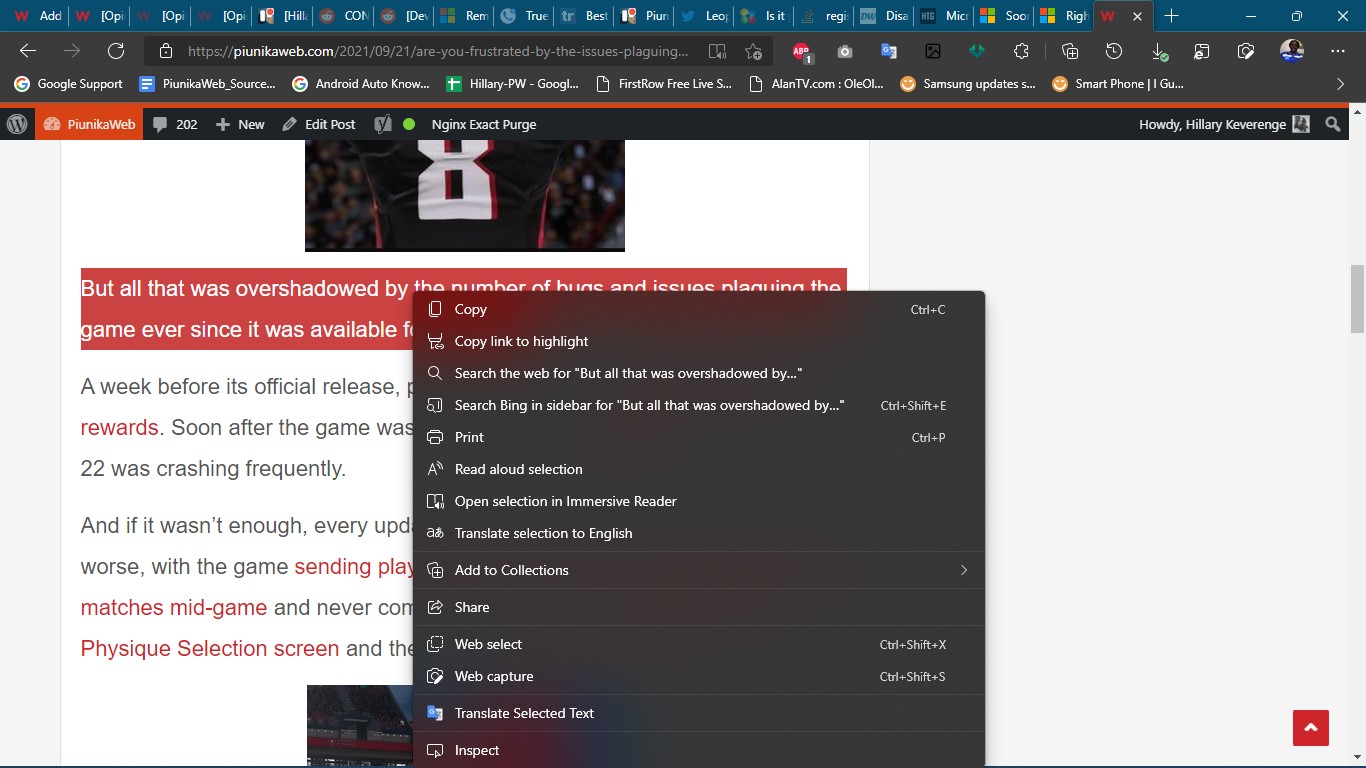Image resolution: width=1366 pixels, height=768 pixels.
Task: Reload the current page
Action: point(116,51)
